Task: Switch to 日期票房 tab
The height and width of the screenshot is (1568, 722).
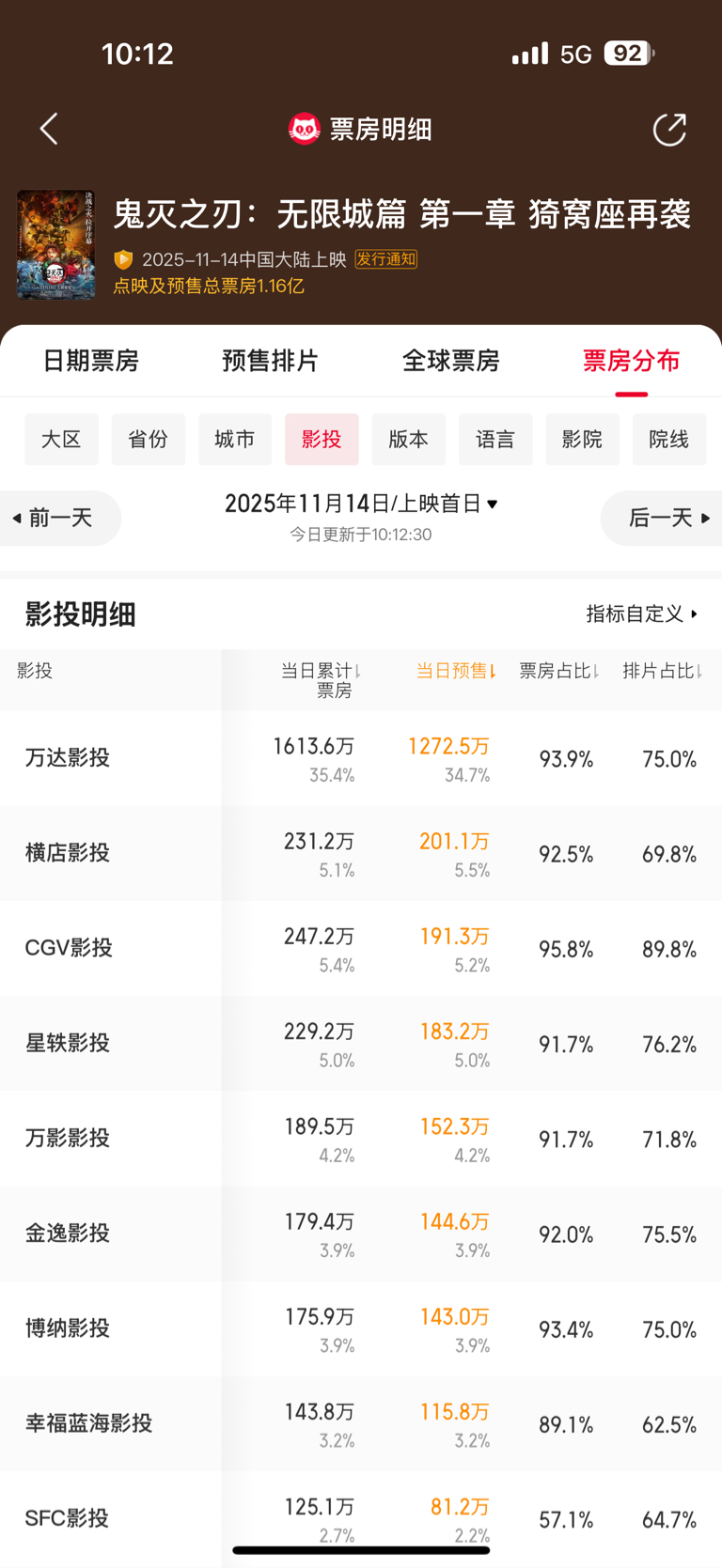Action: (x=91, y=361)
